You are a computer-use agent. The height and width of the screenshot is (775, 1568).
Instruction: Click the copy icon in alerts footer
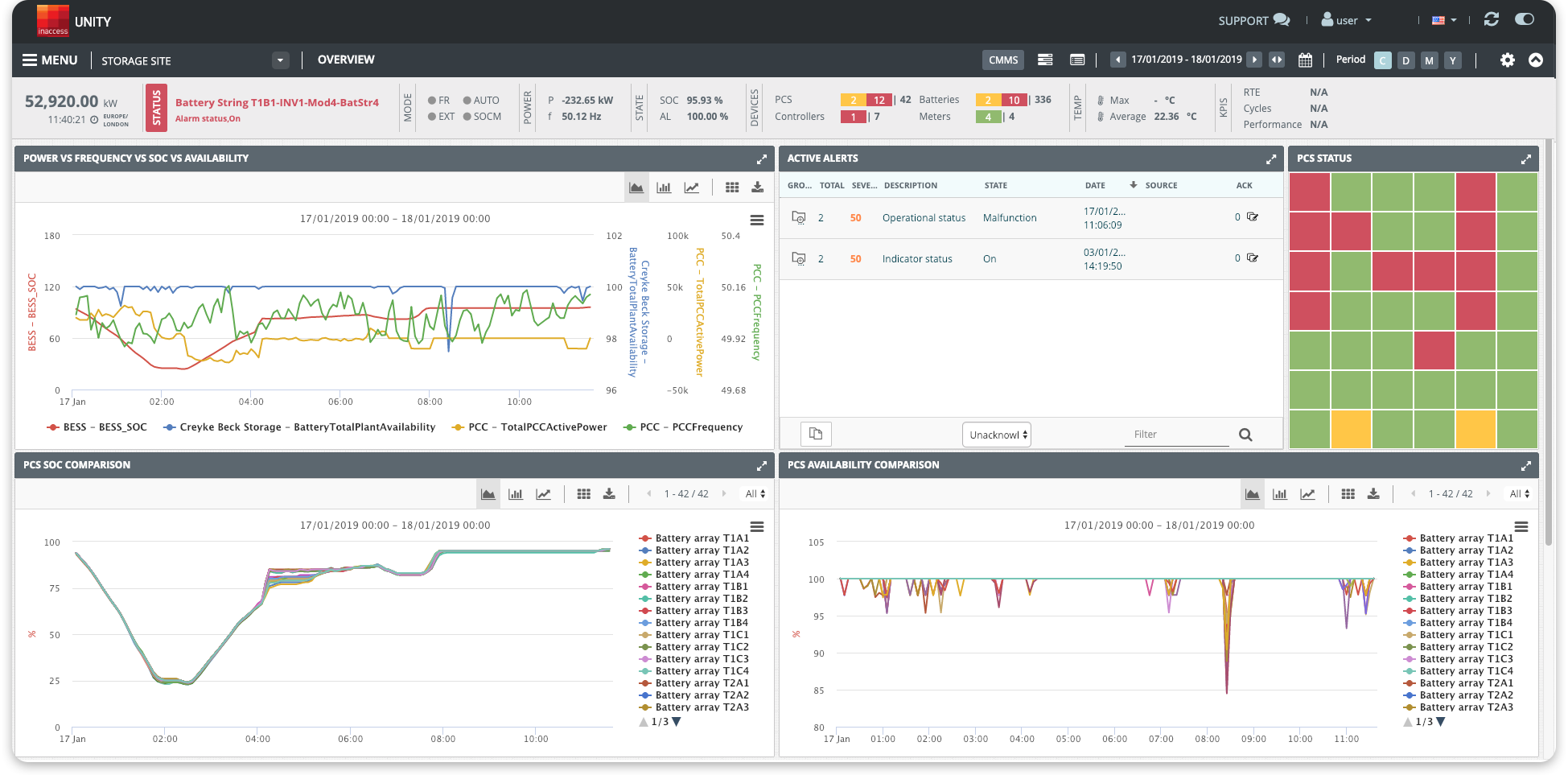(816, 434)
